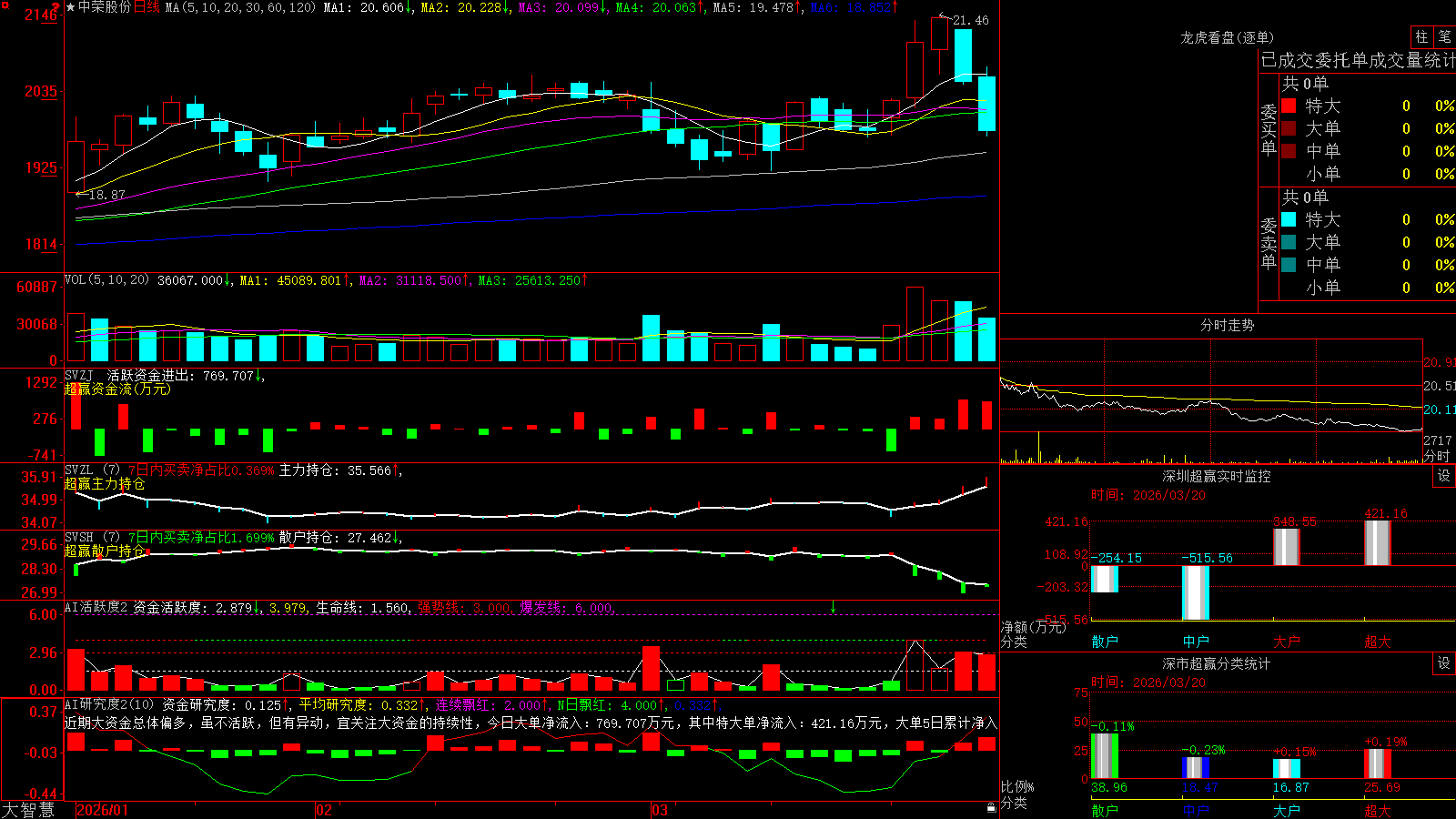This screenshot has height=819, width=1456.
Task: Click the red 特大 swatch under 委买单
Action: [x=1289, y=106]
